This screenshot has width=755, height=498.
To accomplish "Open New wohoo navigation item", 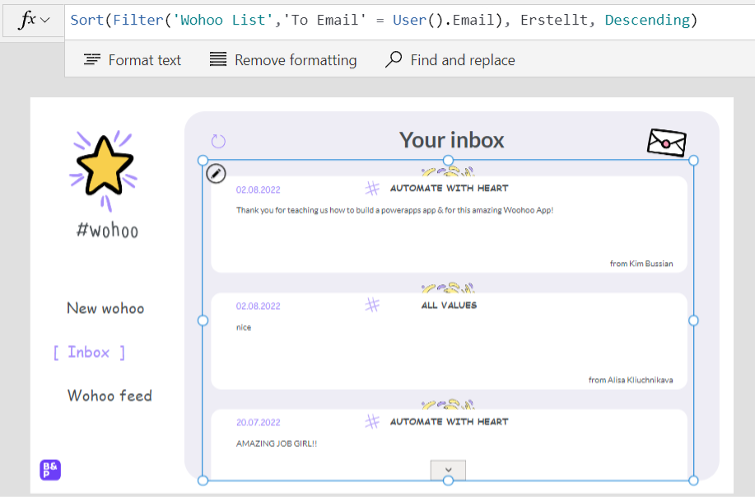I will pos(105,308).
